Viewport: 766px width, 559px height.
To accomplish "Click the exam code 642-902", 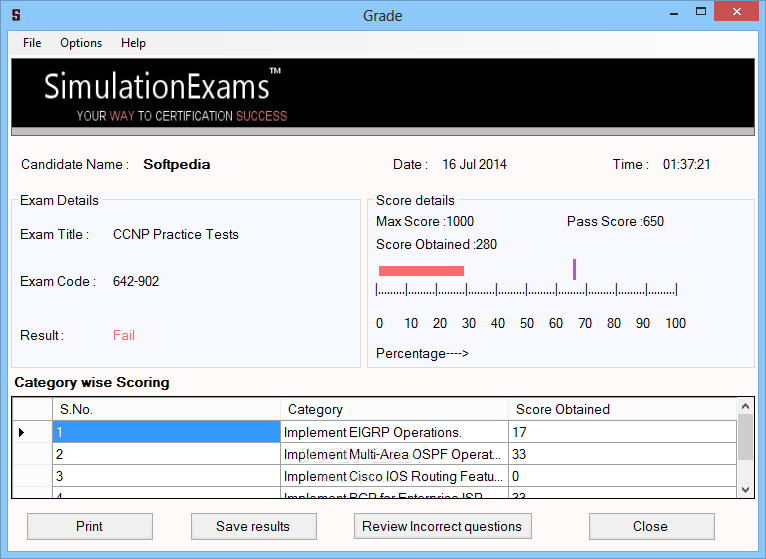I will (136, 281).
